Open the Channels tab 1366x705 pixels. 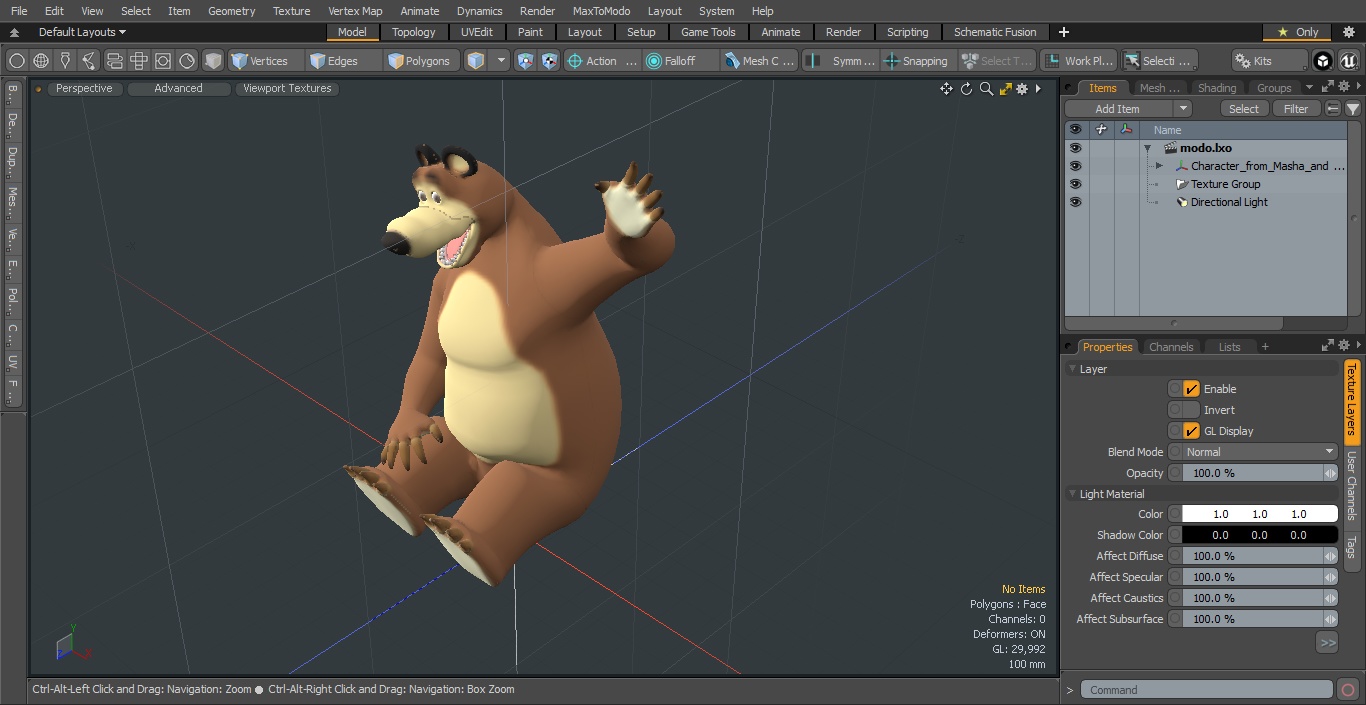point(1171,347)
